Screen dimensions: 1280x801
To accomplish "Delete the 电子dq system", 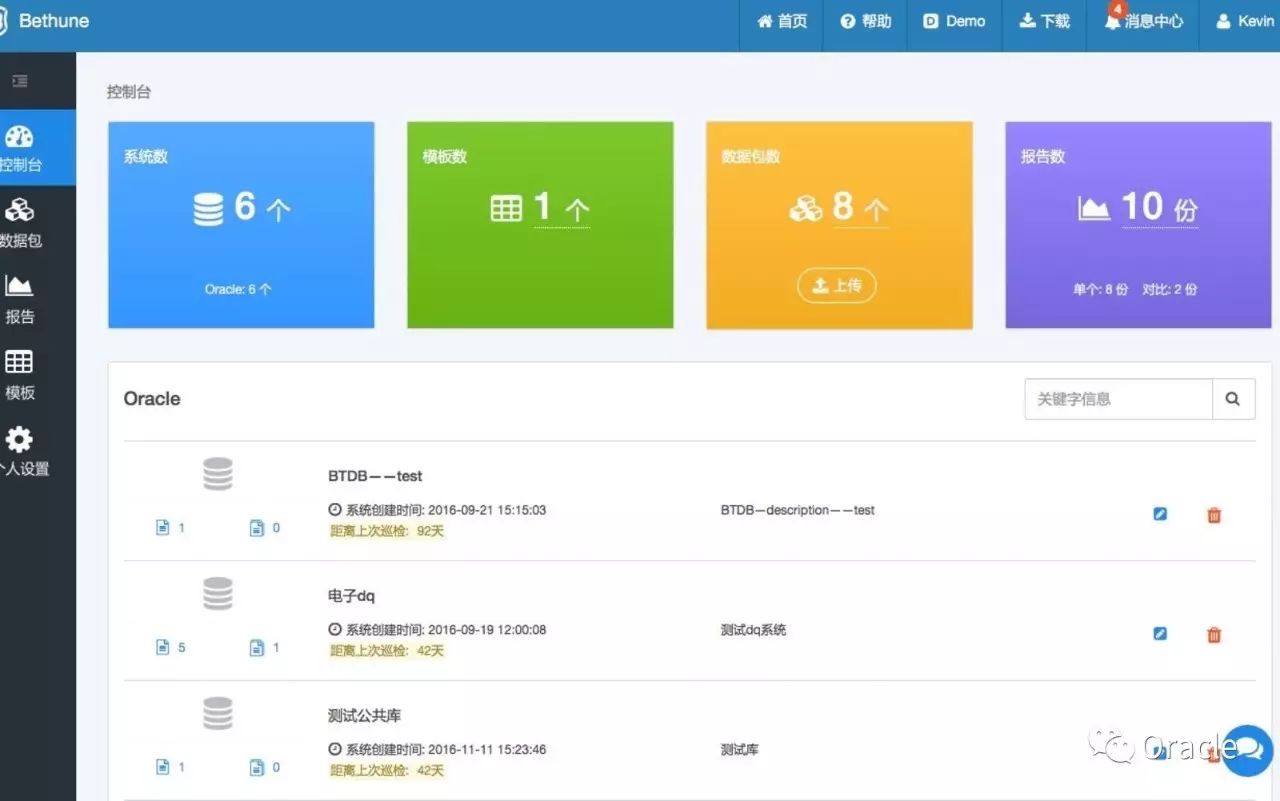I will click(x=1214, y=635).
